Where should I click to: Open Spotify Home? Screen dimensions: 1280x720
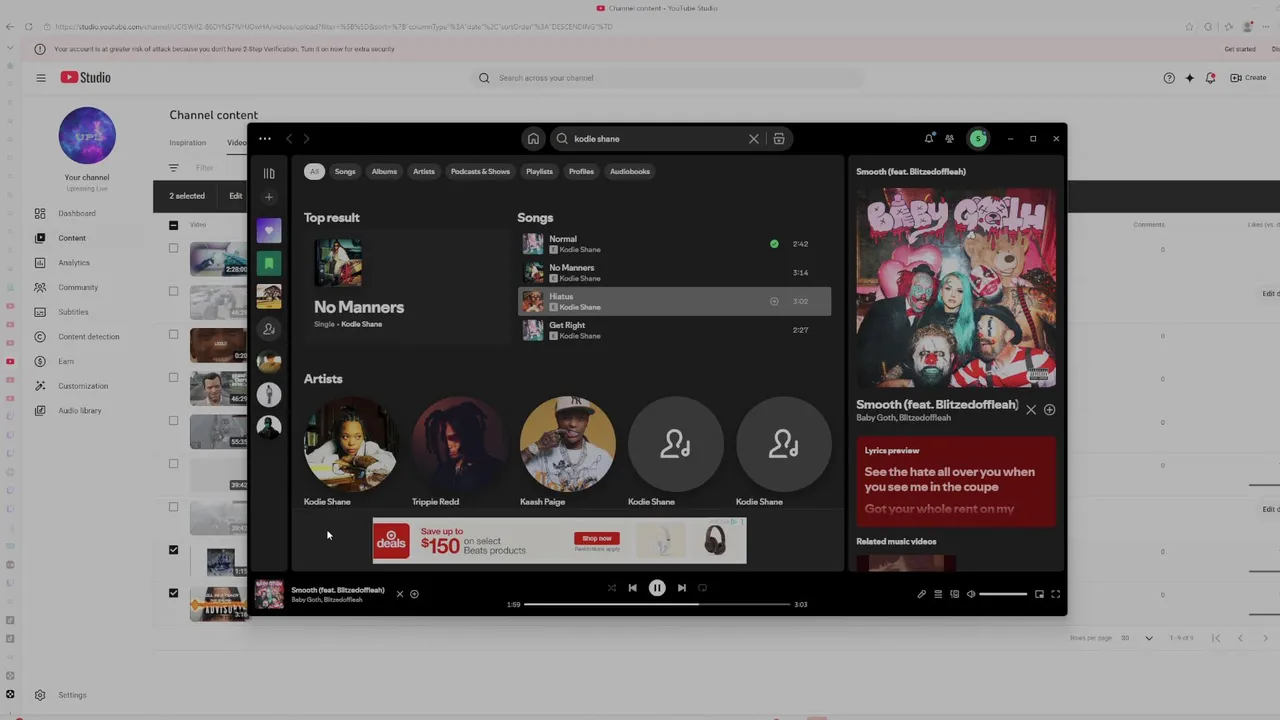pyautogui.click(x=533, y=139)
